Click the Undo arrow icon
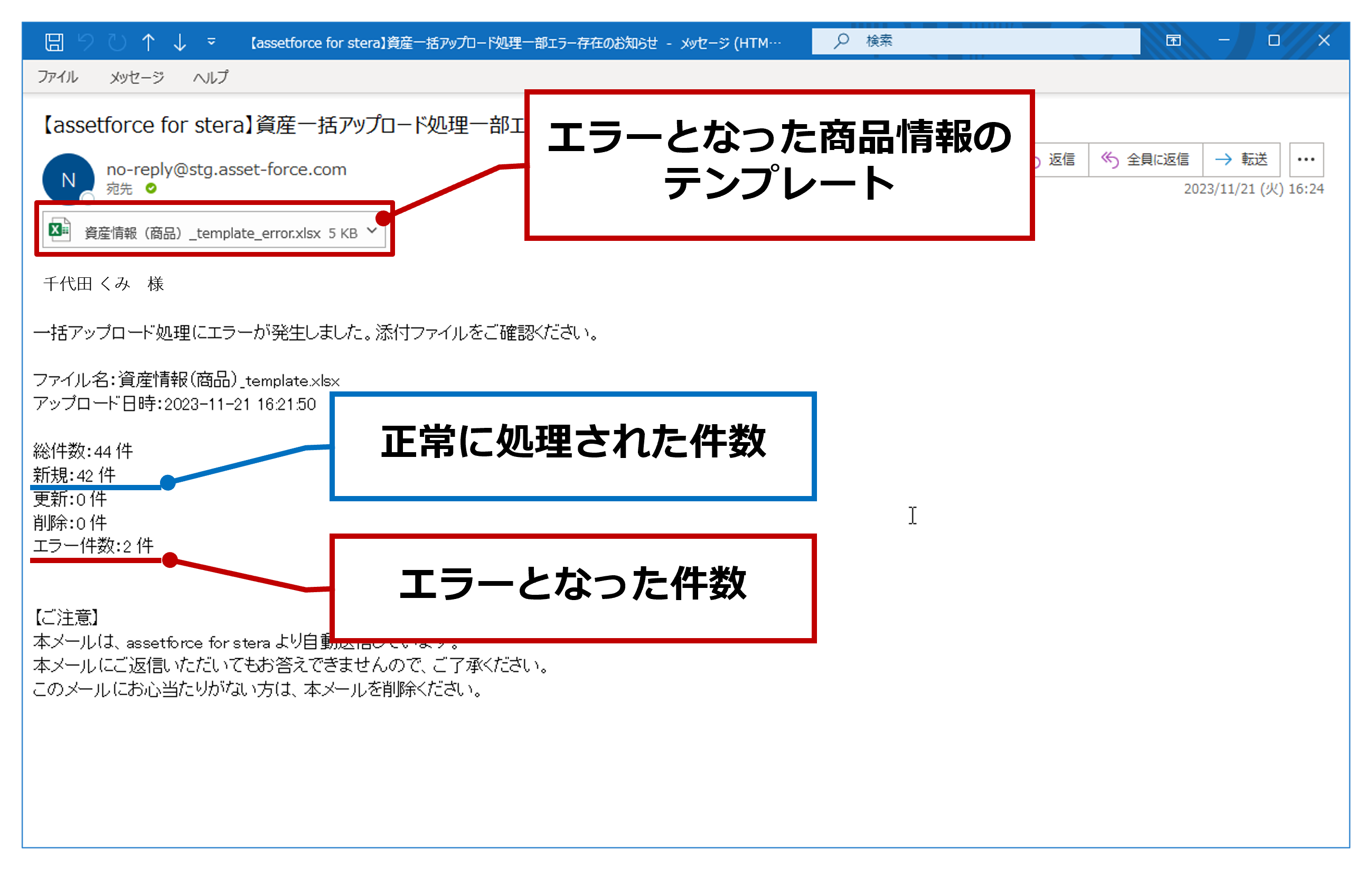This screenshot has height=870, width=1372. pyautogui.click(x=86, y=42)
